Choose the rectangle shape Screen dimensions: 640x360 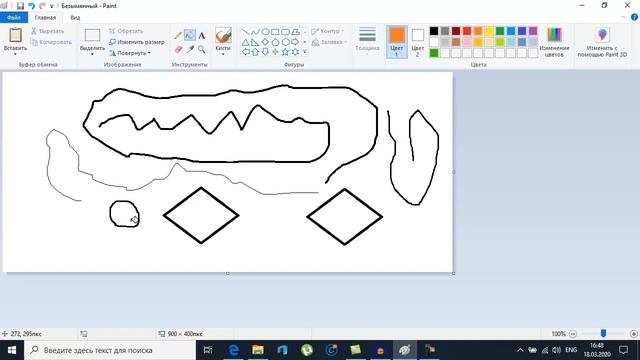pyautogui.click(x=275, y=32)
